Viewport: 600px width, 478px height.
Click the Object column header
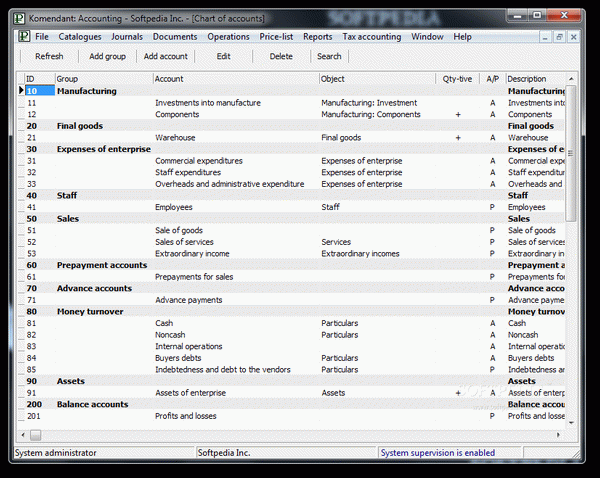[377, 79]
